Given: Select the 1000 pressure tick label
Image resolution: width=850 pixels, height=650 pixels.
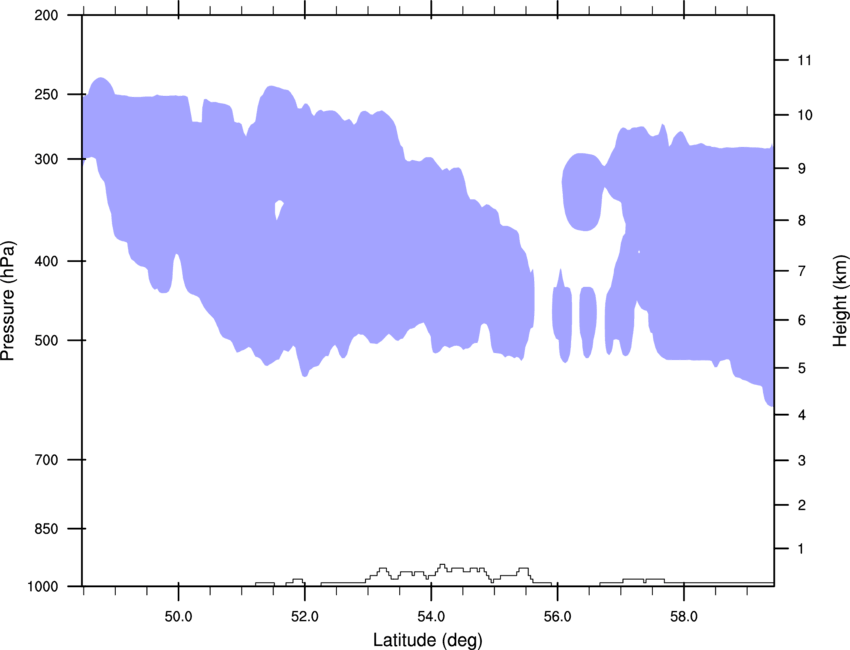Looking at the screenshot, I should [x=42, y=587].
